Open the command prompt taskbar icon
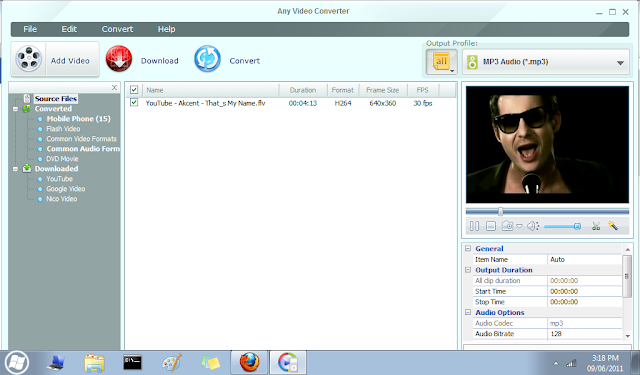Image resolution: width=640 pixels, height=375 pixels. pyautogui.click(x=133, y=362)
